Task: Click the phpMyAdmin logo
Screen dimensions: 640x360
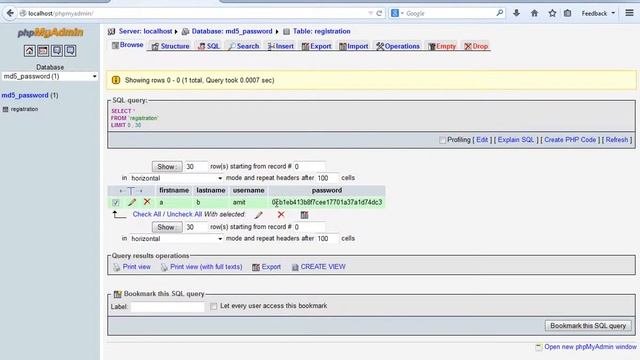Action: 50,33
